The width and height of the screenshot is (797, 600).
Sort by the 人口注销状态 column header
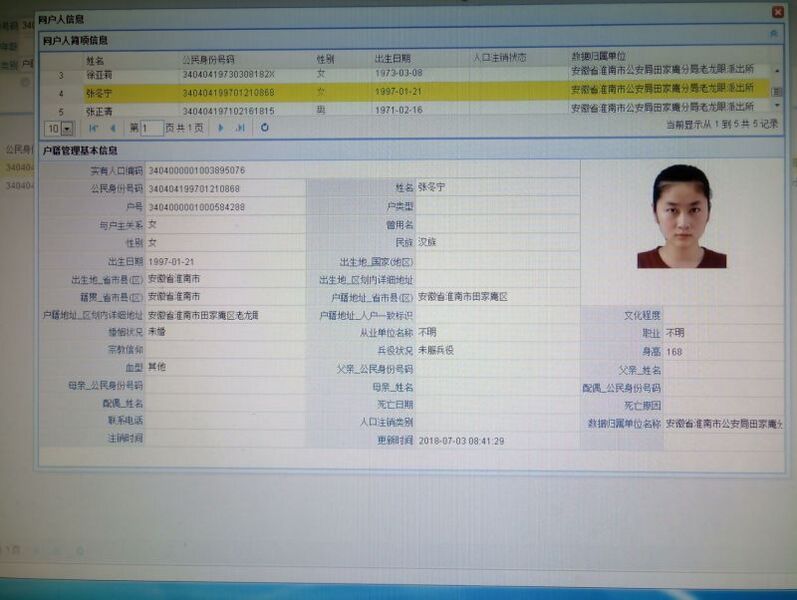click(500, 57)
